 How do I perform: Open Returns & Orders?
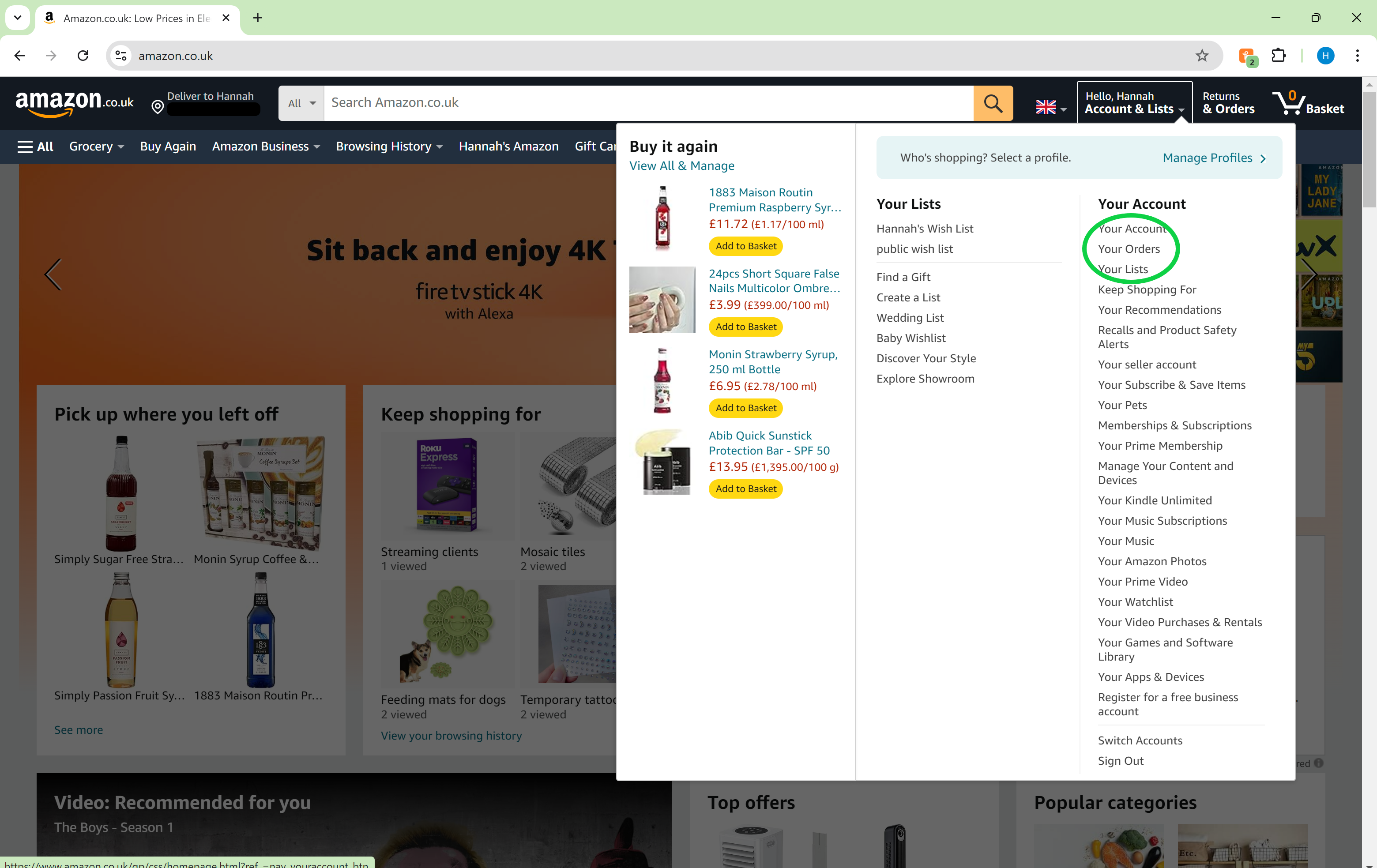pos(1228,103)
